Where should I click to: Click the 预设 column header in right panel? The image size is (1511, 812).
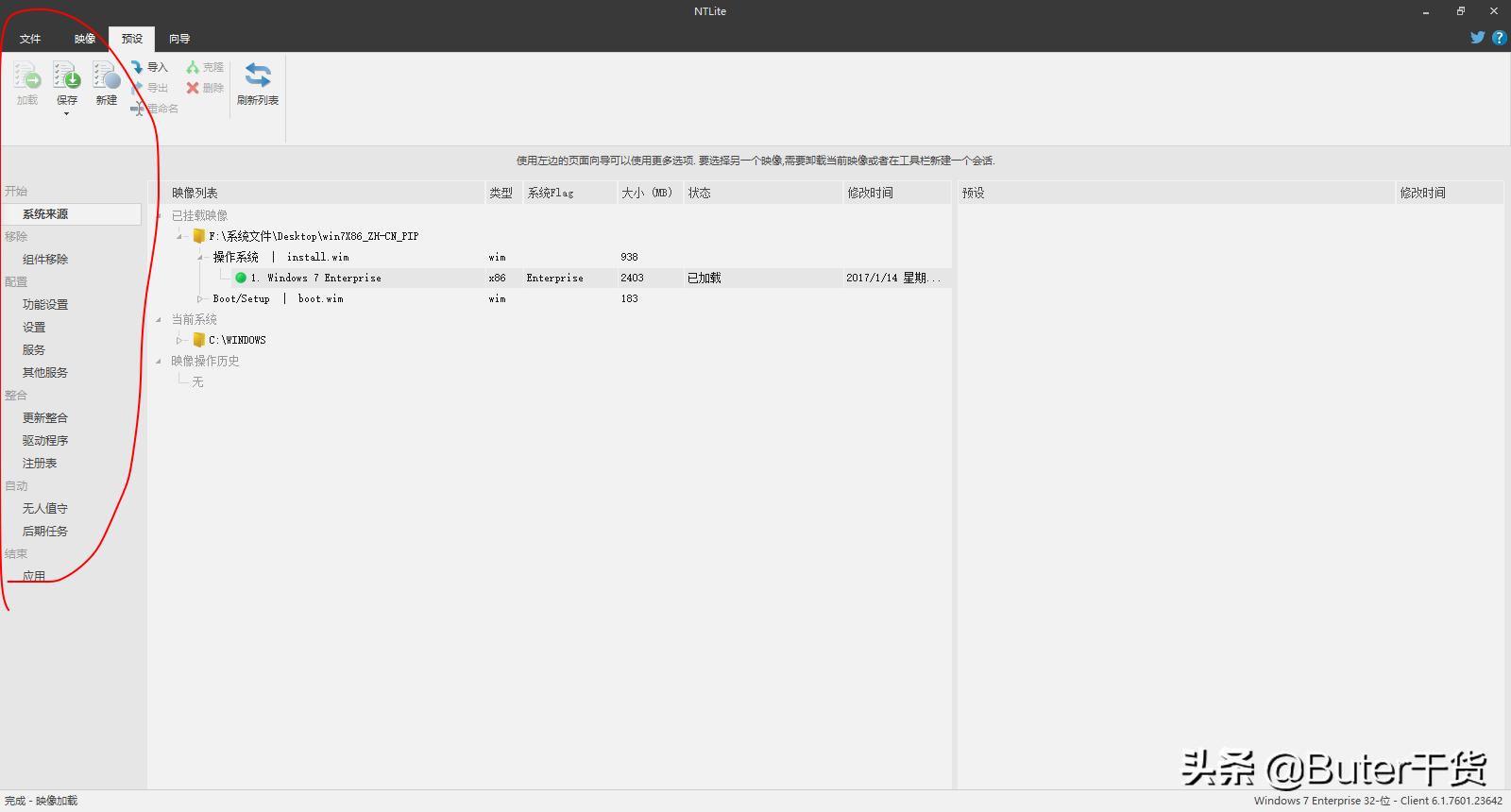tap(1177, 193)
